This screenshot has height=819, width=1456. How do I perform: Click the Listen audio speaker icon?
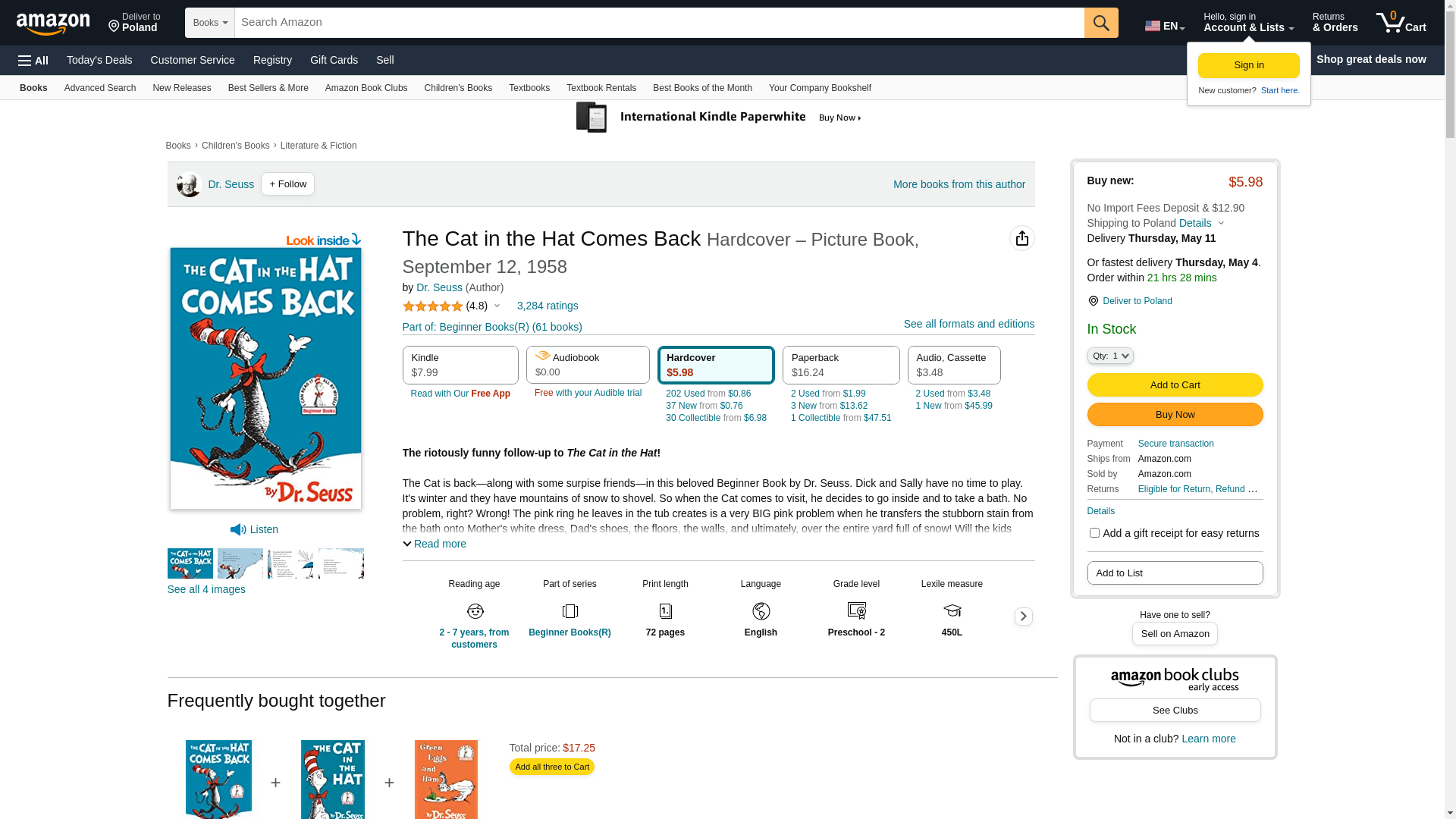point(238,529)
